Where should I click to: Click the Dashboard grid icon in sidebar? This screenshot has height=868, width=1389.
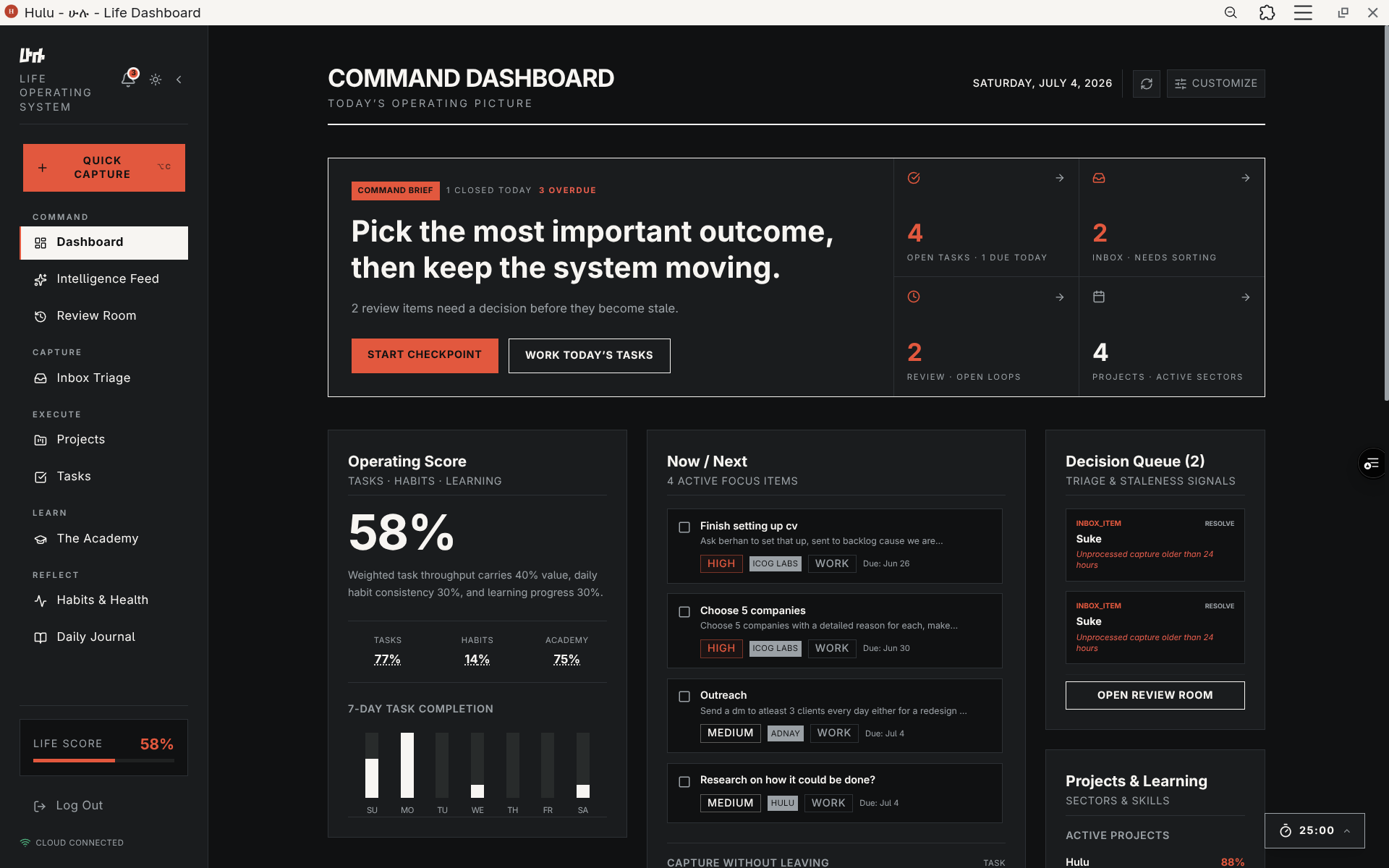pos(41,243)
